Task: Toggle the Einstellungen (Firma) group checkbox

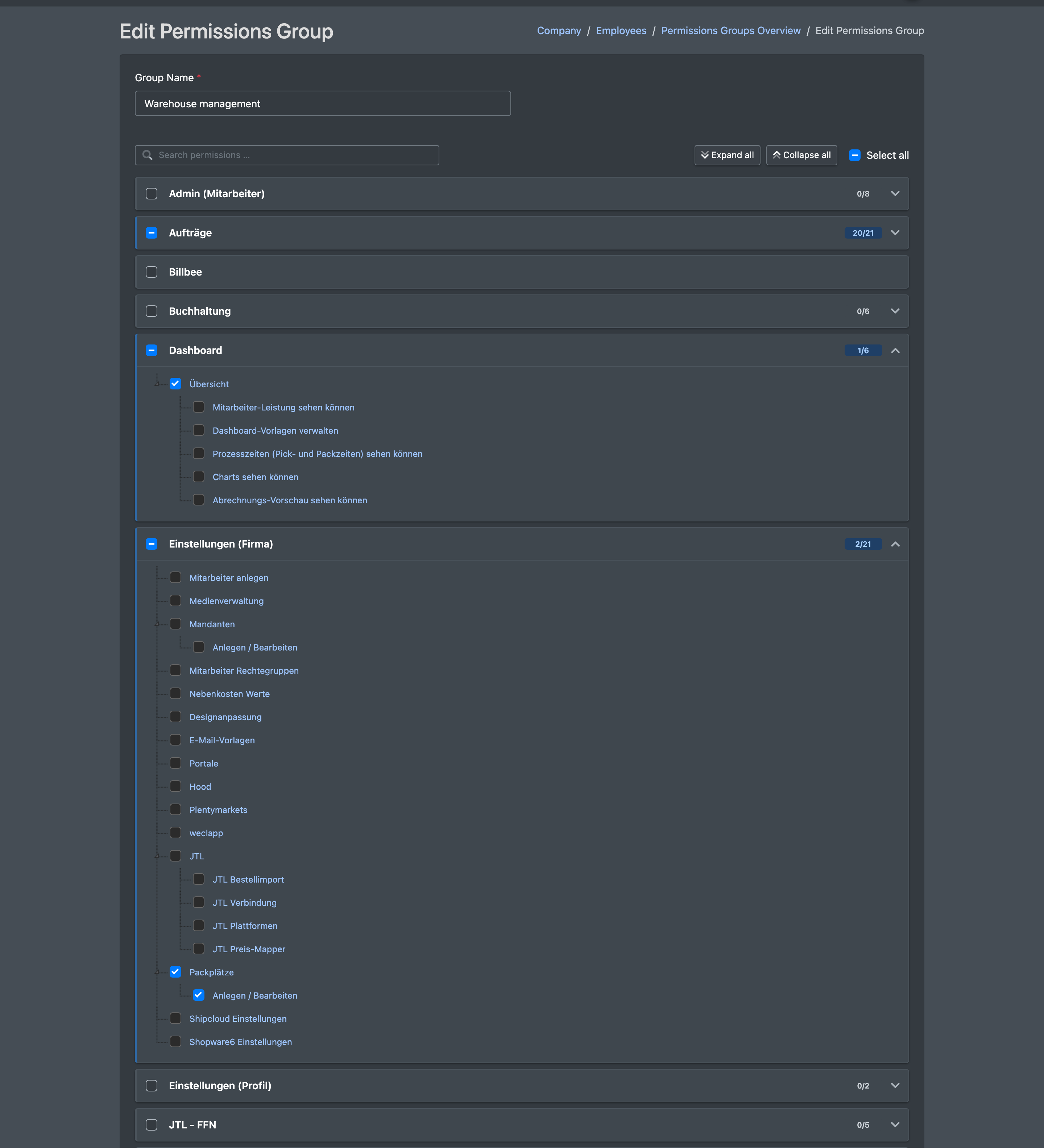Action: [152, 544]
